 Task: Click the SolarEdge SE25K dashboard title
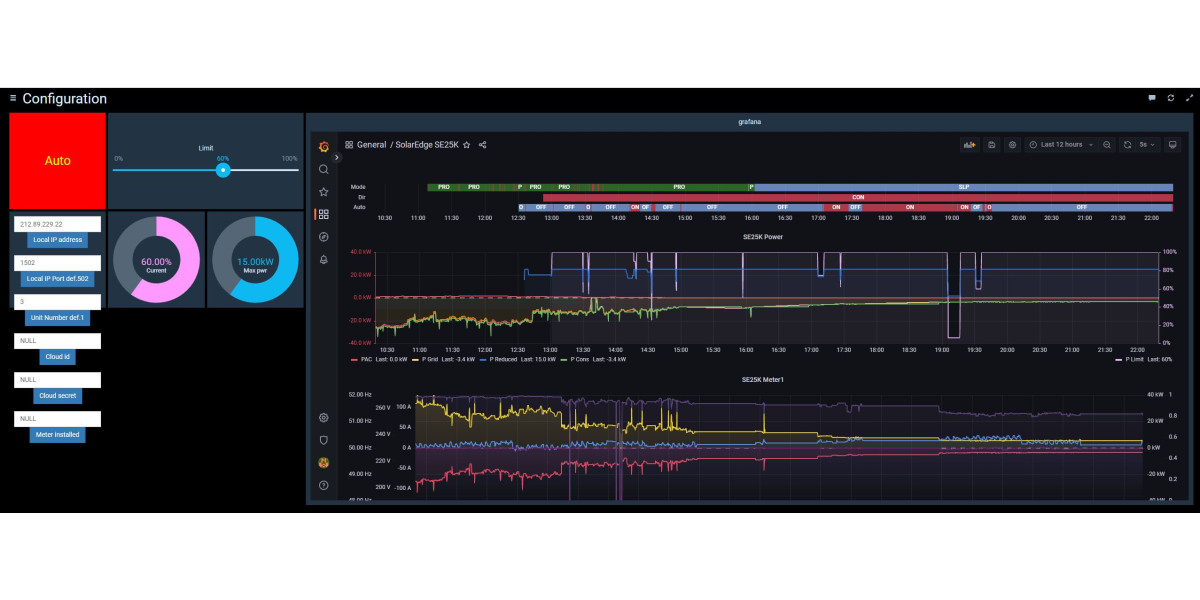coord(427,145)
